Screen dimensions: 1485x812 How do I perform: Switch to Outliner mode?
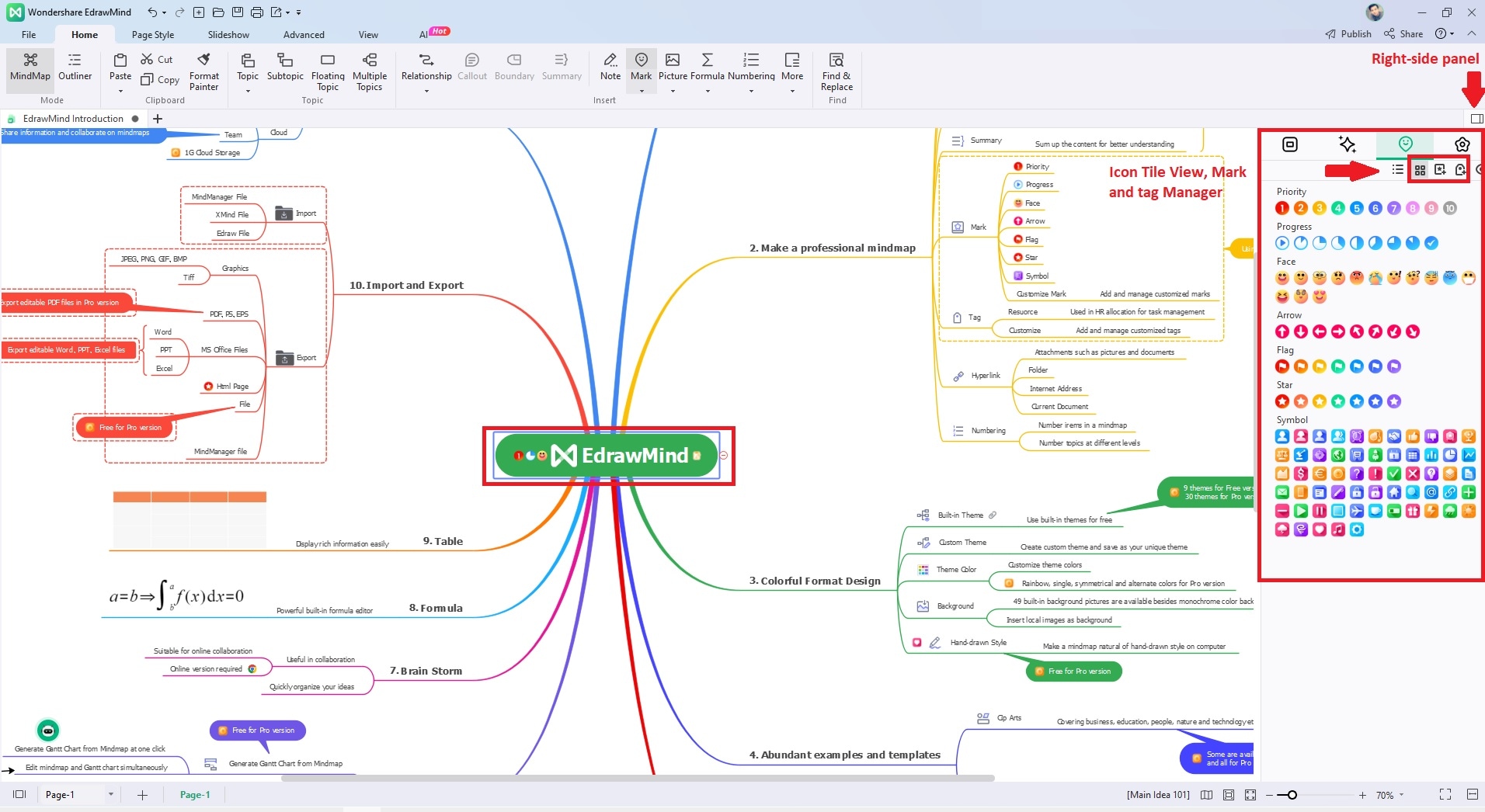pos(75,68)
